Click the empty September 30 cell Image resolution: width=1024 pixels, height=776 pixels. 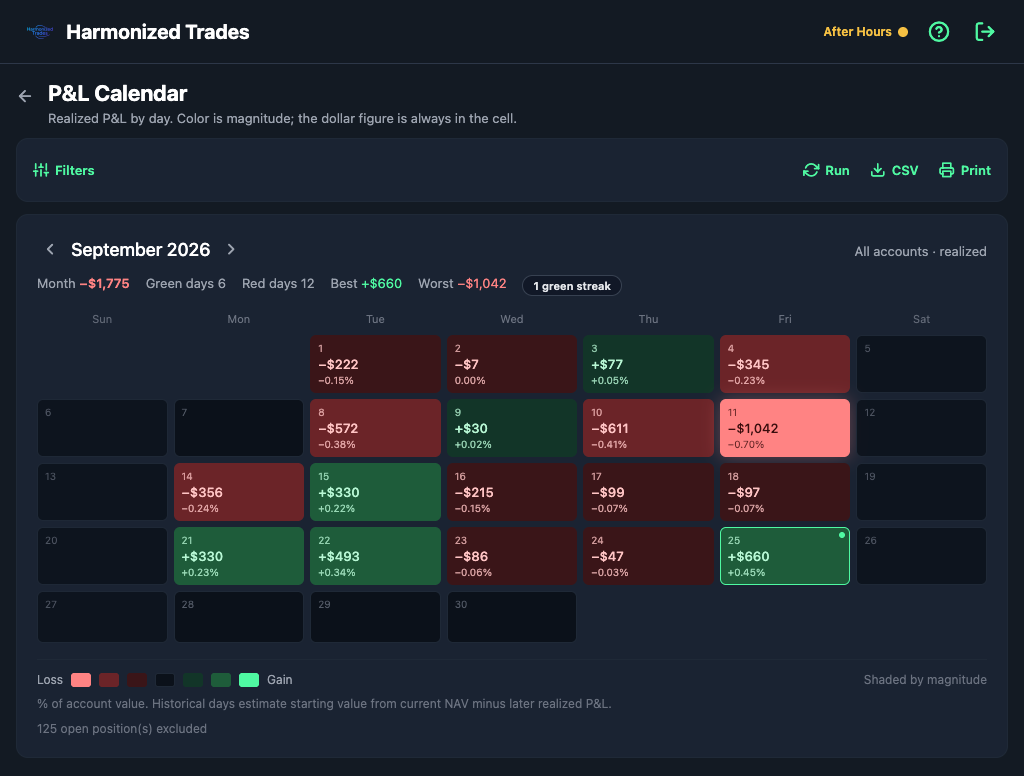(512, 617)
